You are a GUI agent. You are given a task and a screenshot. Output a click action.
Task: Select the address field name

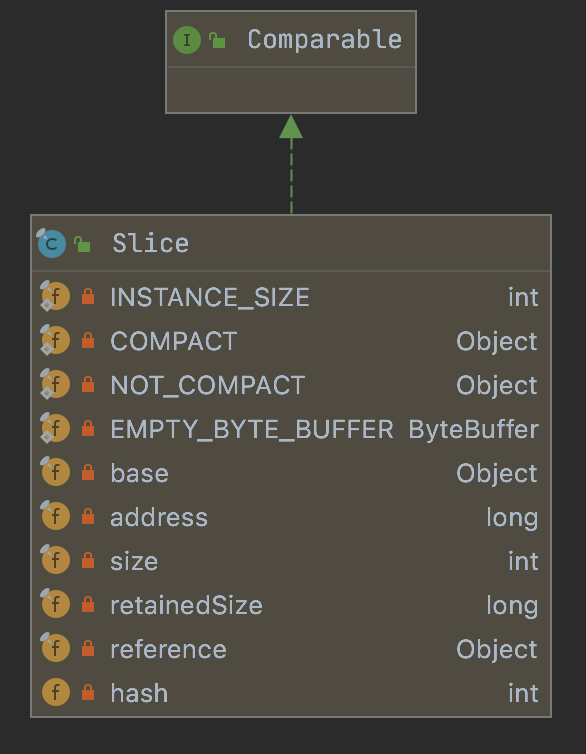pyautogui.click(x=159, y=517)
